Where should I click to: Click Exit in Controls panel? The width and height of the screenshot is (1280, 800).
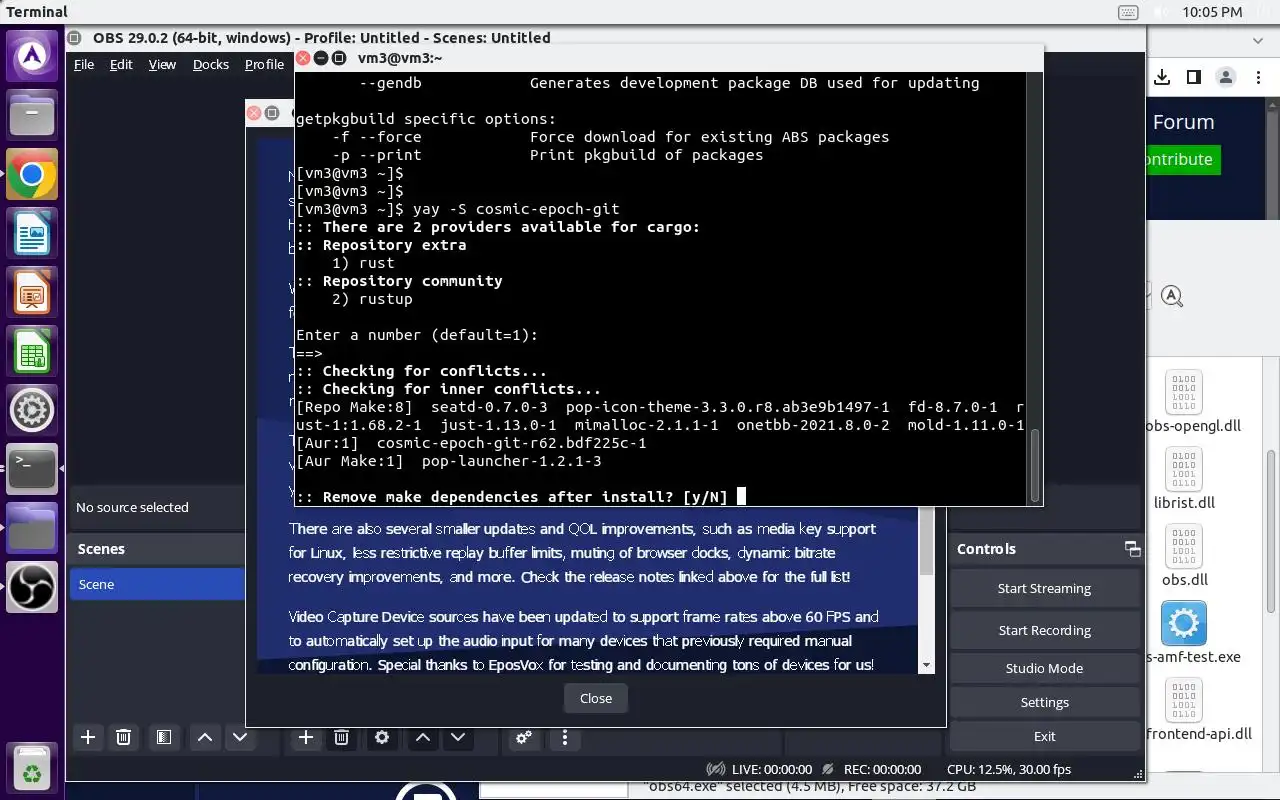(x=1044, y=736)
